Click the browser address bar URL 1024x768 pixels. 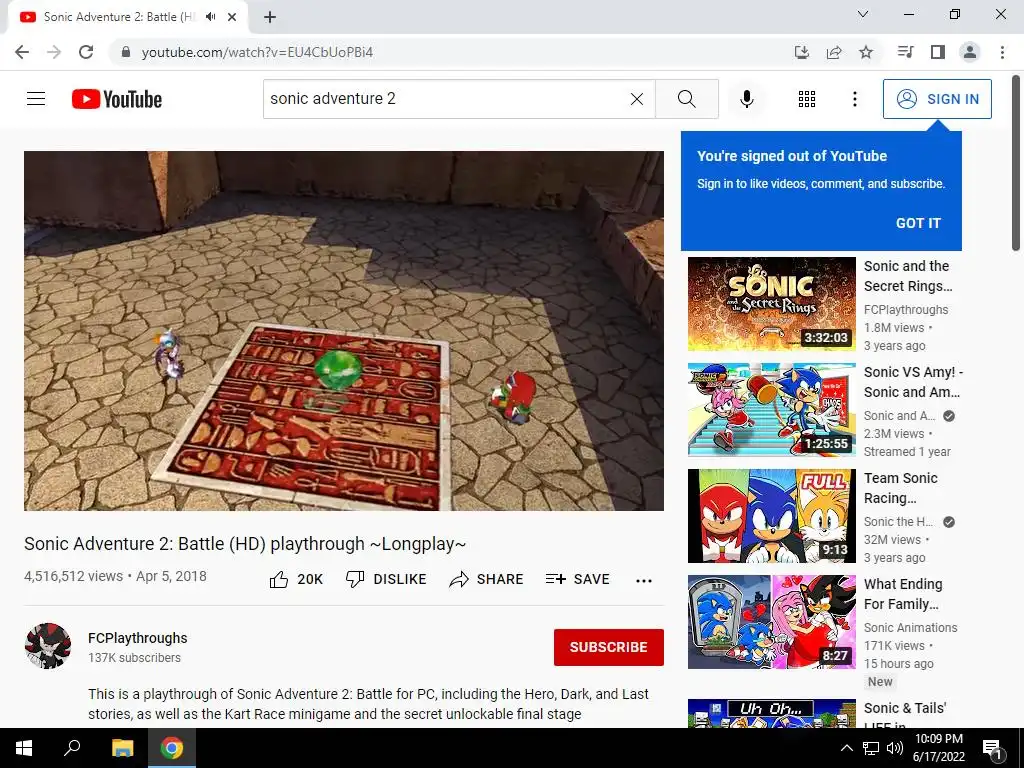coord(257,52)
